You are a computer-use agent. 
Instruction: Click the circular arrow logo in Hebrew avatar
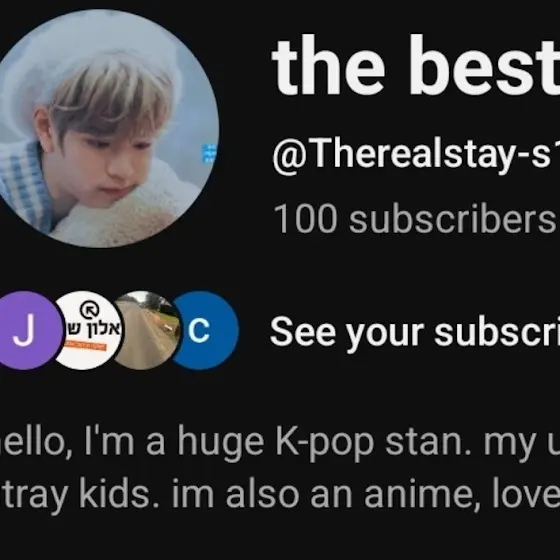pyautogui.click(x=89, y=310)
